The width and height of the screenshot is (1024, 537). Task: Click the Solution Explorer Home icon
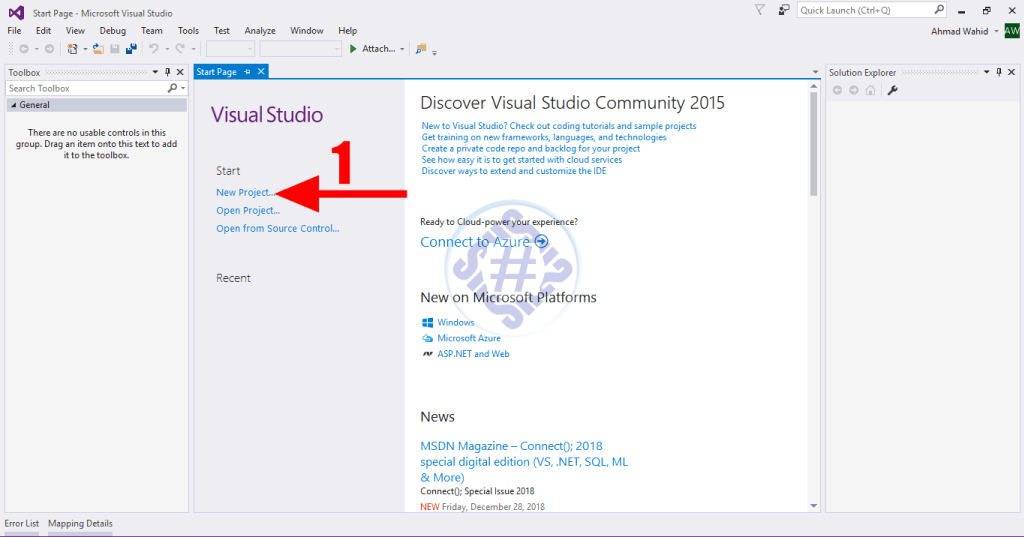(x=870, y=90)
